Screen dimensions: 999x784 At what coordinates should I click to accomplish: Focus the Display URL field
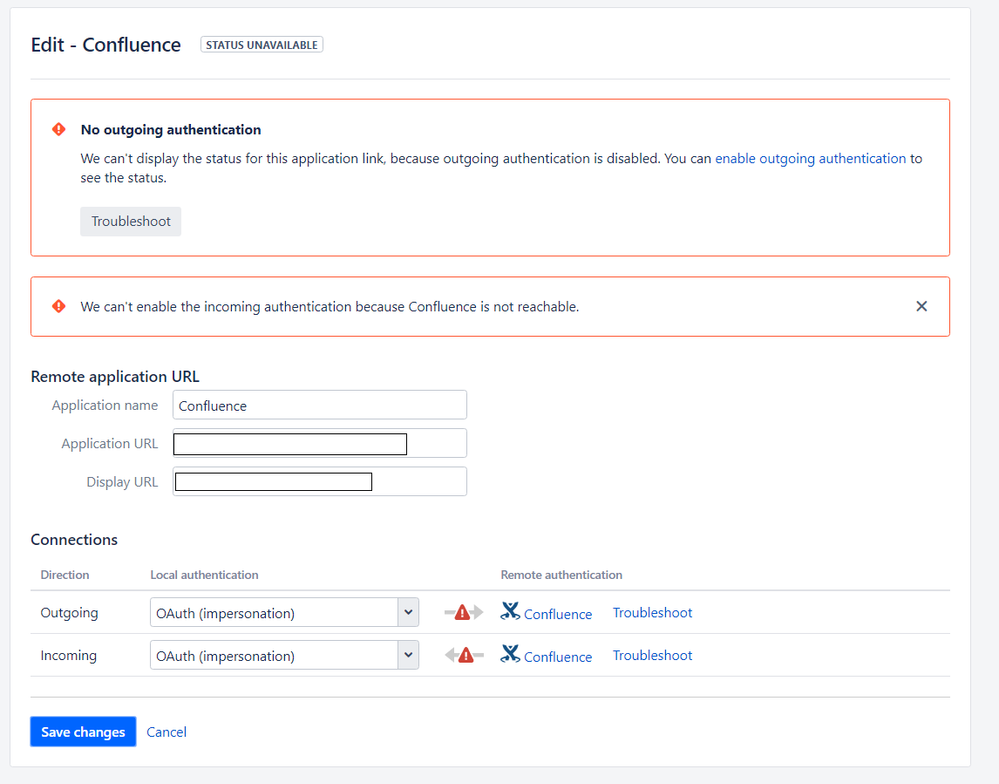click(320, 481)
